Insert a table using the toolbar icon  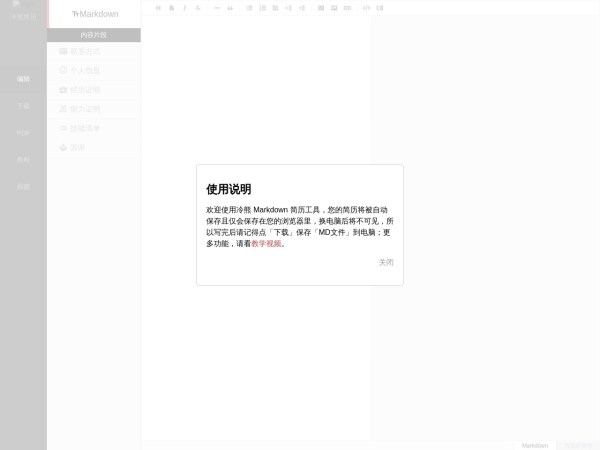click(x=321, y=7)
